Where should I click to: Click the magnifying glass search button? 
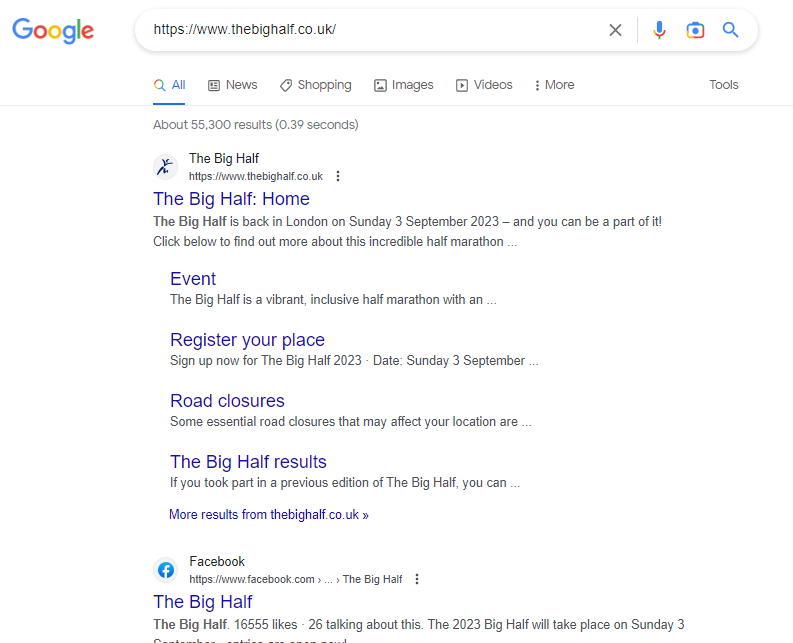[730, 30]
